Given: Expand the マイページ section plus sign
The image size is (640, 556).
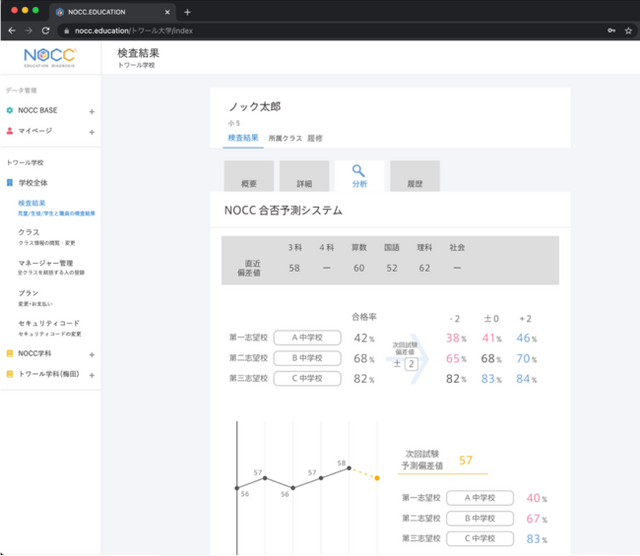Looking at the screenshot, I should (x=92, y=131).
